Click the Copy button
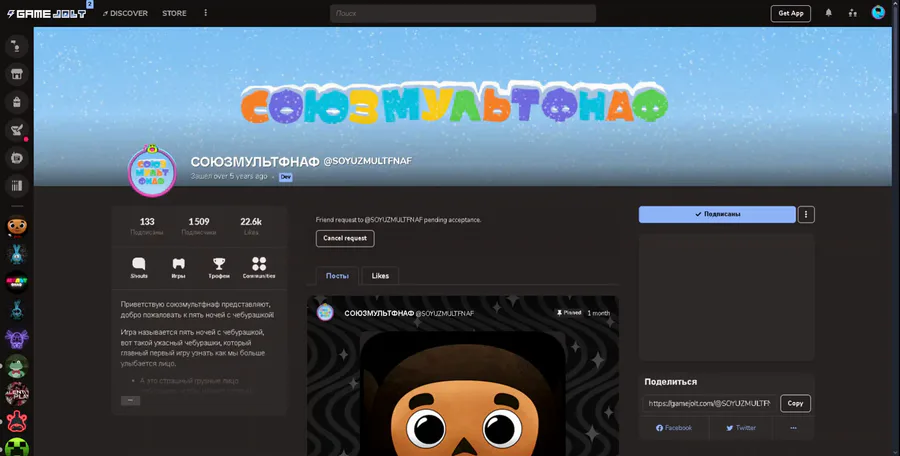Viewport: 900px width, 456px height. [x=795, y=403]
